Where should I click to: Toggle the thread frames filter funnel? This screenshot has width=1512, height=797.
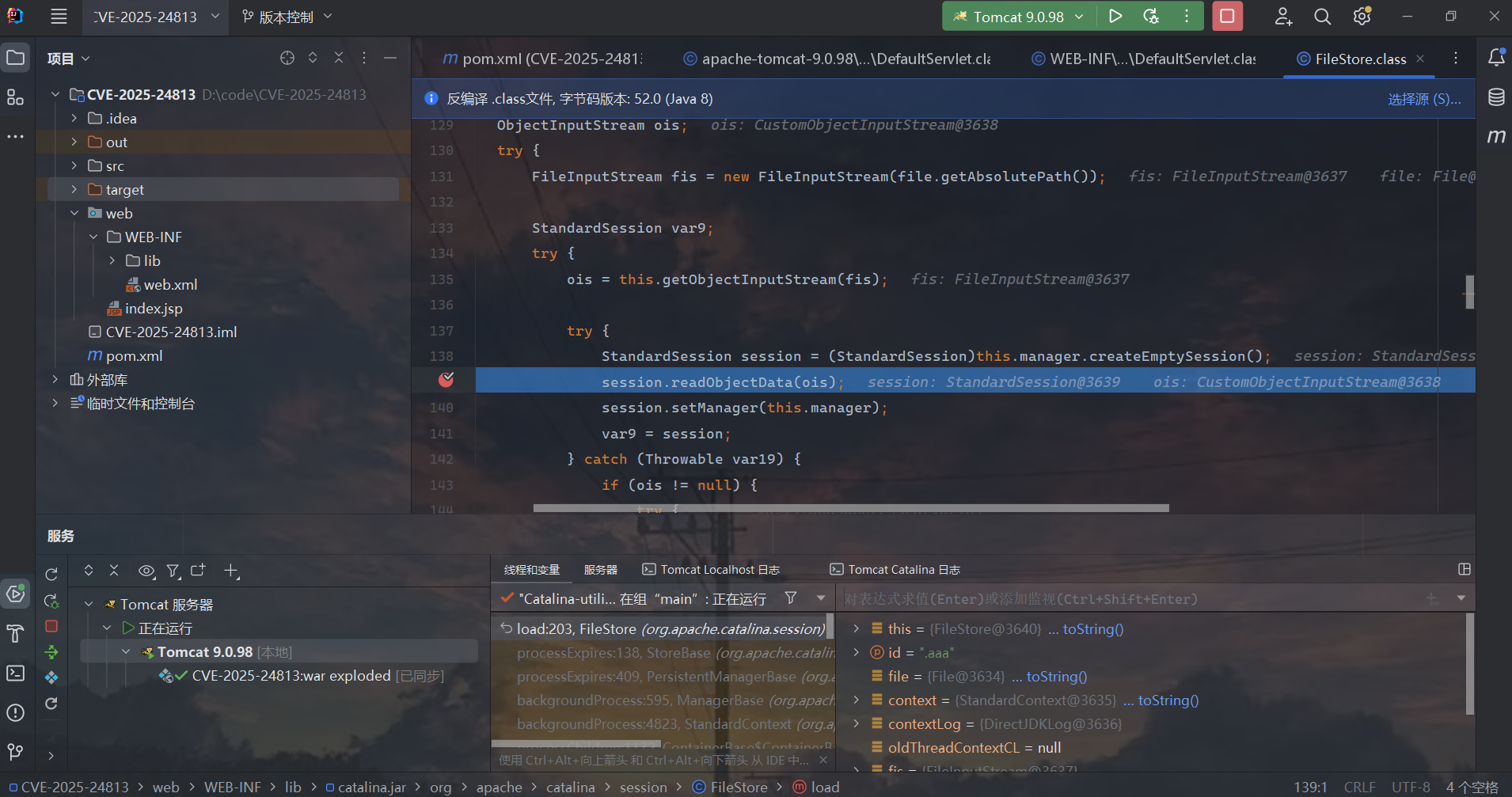pyautogui.click(x=791, y=598)
